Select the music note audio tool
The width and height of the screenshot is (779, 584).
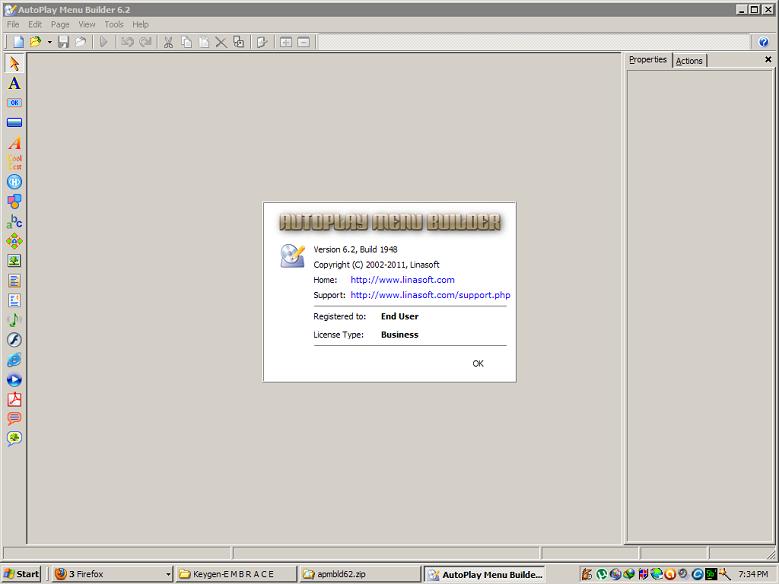point(14,320)
